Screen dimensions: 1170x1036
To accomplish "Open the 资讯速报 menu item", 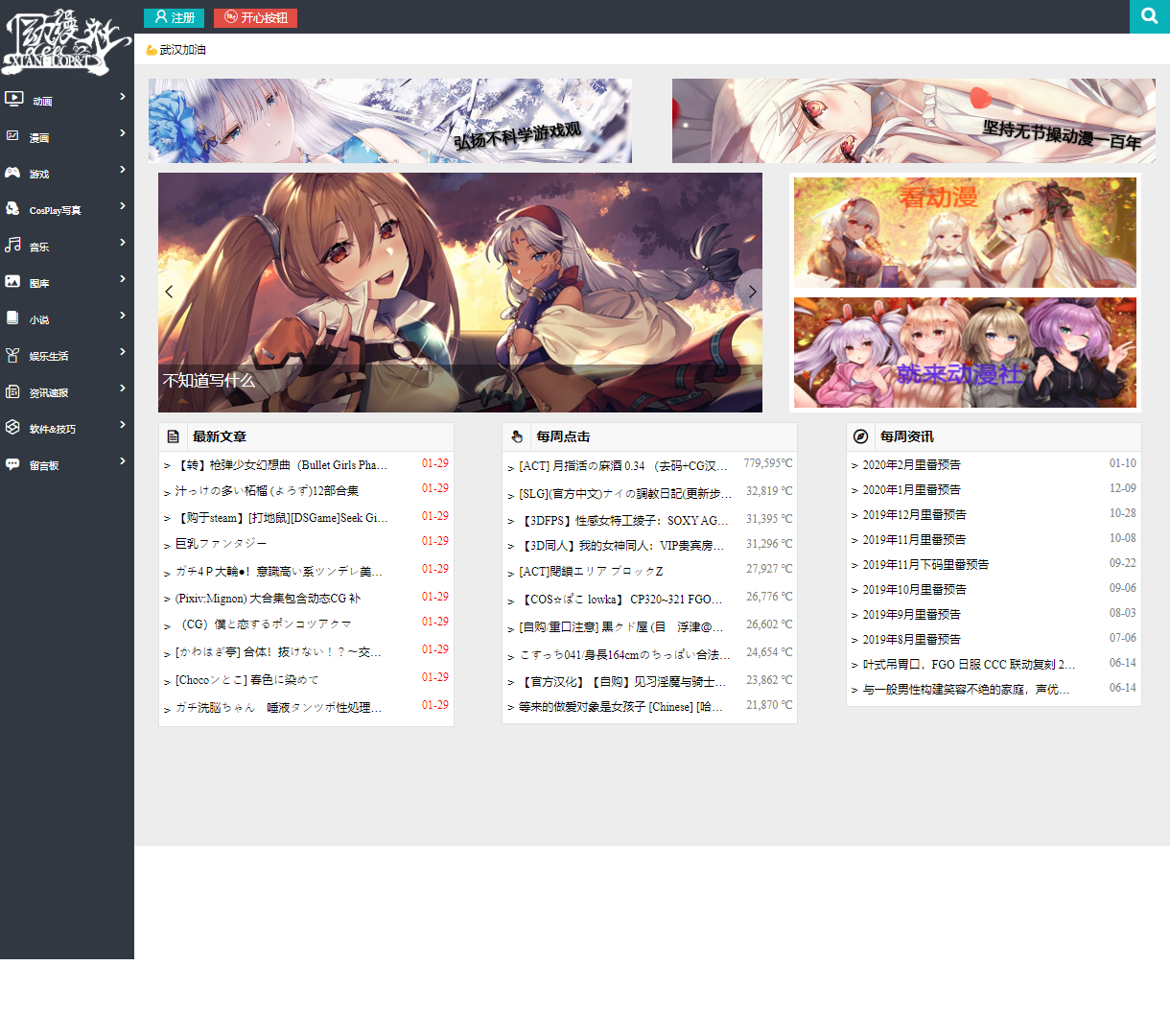I will (x=49, y=392).
